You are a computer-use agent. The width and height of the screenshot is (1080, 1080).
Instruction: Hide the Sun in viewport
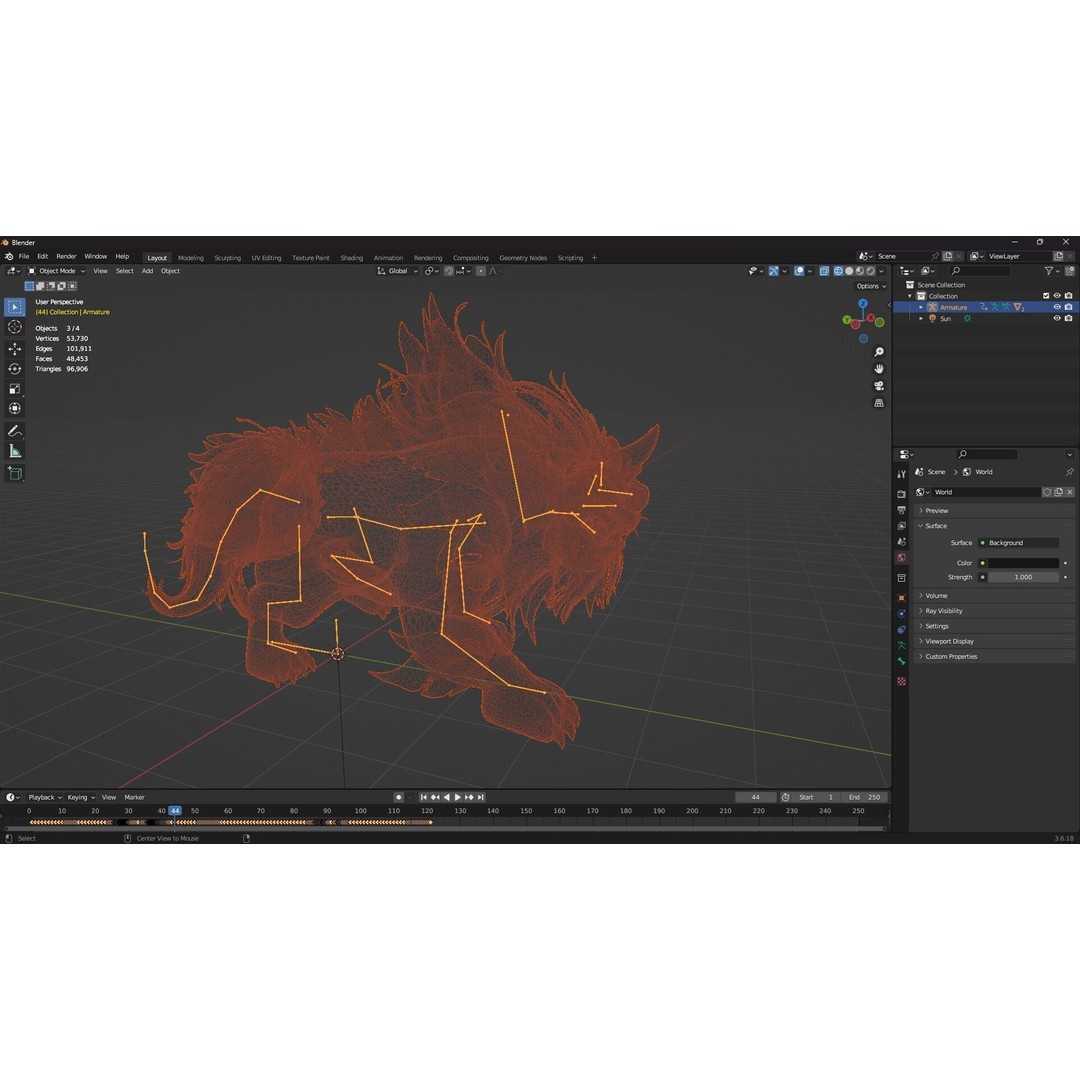click(x=1057, y=318)
